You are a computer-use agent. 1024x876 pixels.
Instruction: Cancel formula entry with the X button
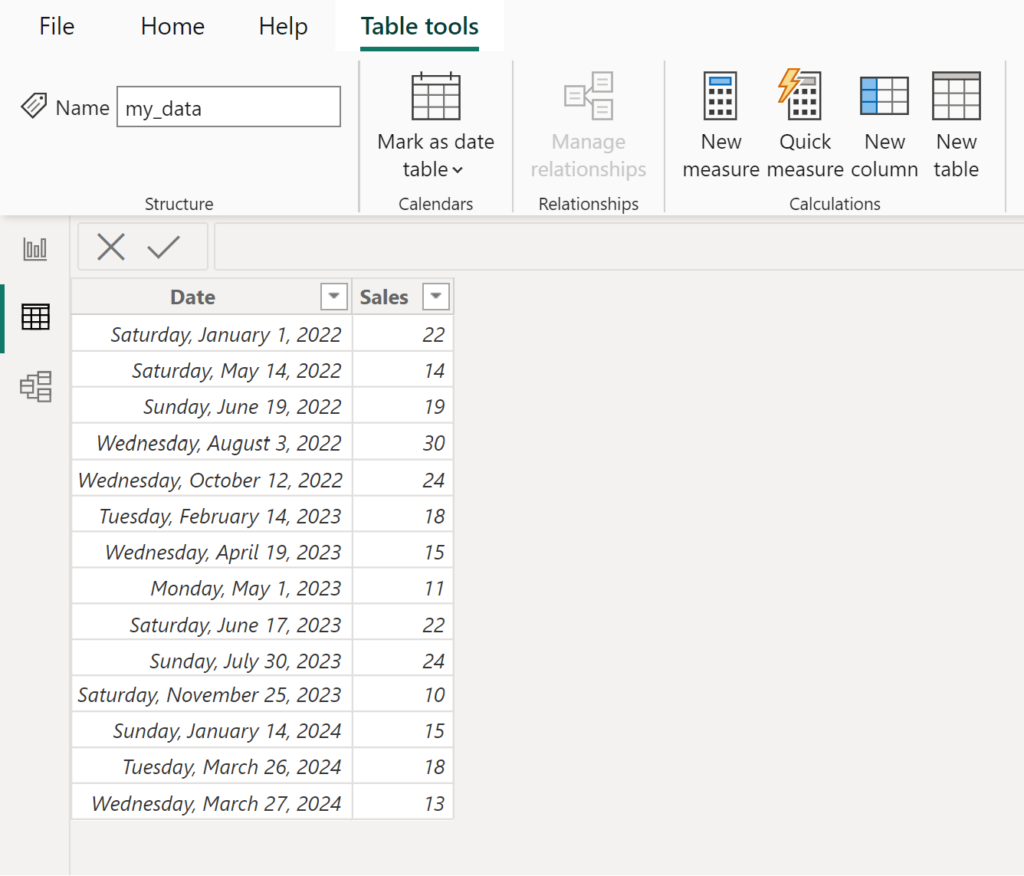click(x=110, y=247)
